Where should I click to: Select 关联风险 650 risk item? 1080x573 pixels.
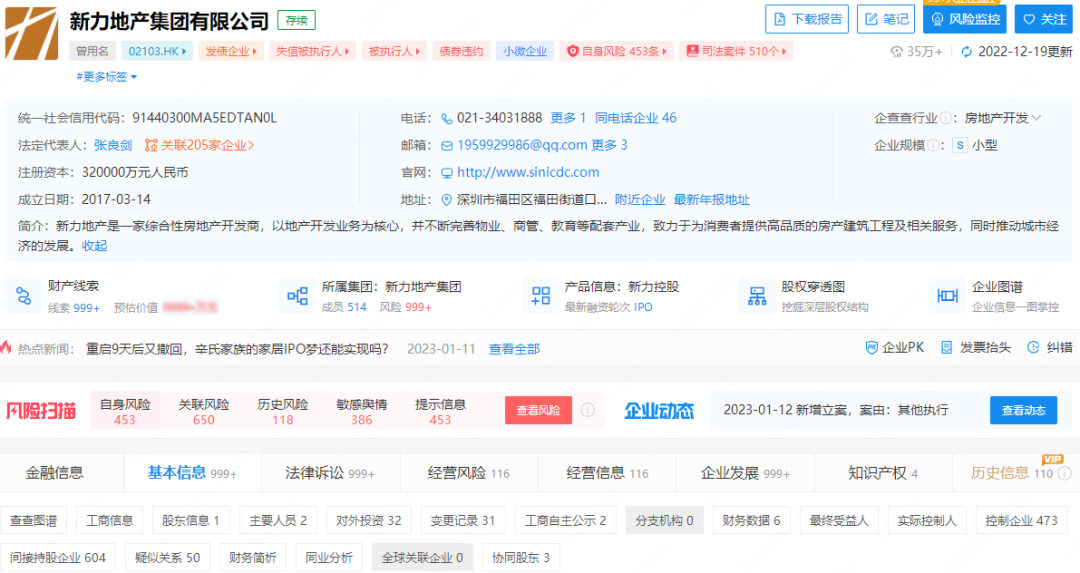click(204, 411)
